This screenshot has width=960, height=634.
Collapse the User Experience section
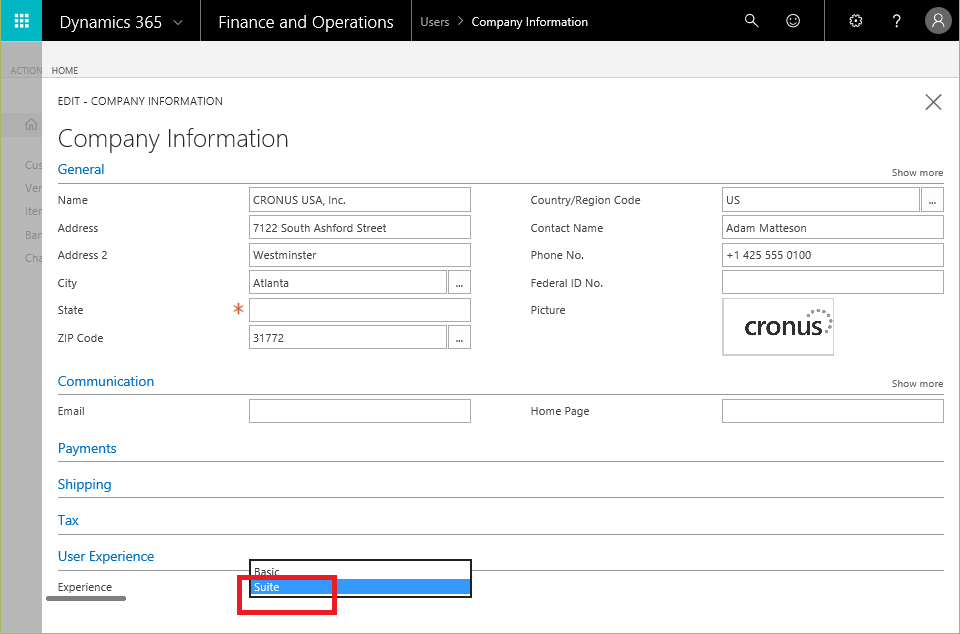(x=106, y=556)
